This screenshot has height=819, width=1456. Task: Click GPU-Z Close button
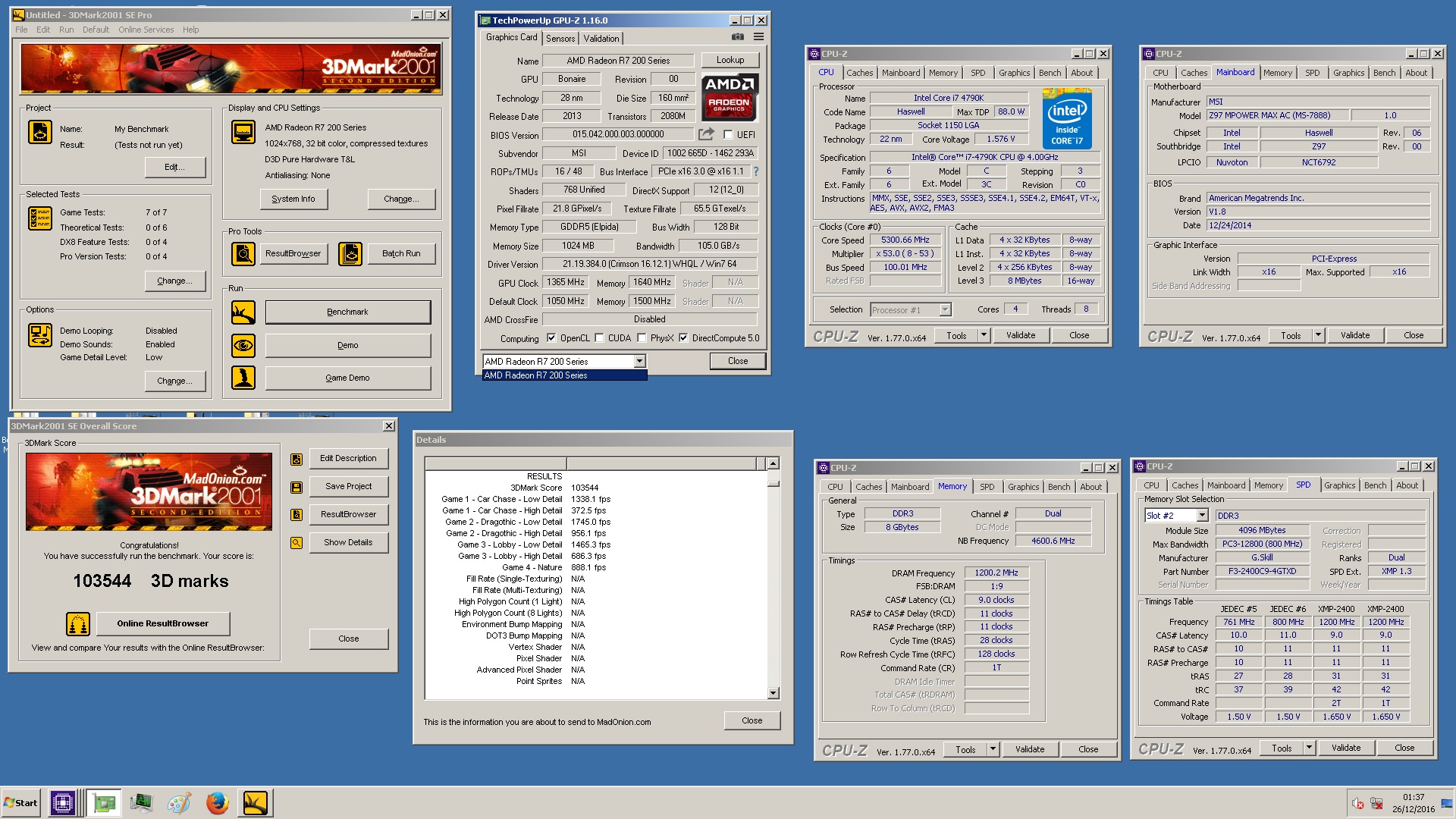(x=737, y=361)
